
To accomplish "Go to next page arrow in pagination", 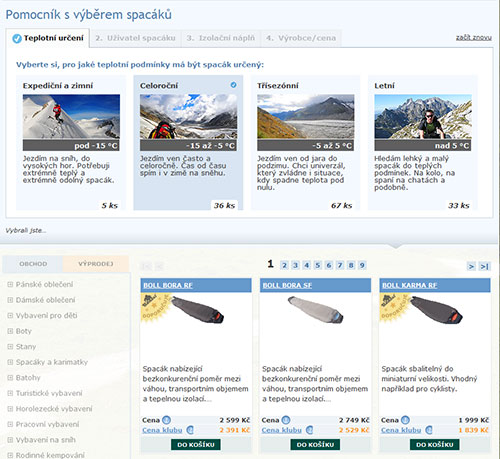I will (x=471, y=266).
